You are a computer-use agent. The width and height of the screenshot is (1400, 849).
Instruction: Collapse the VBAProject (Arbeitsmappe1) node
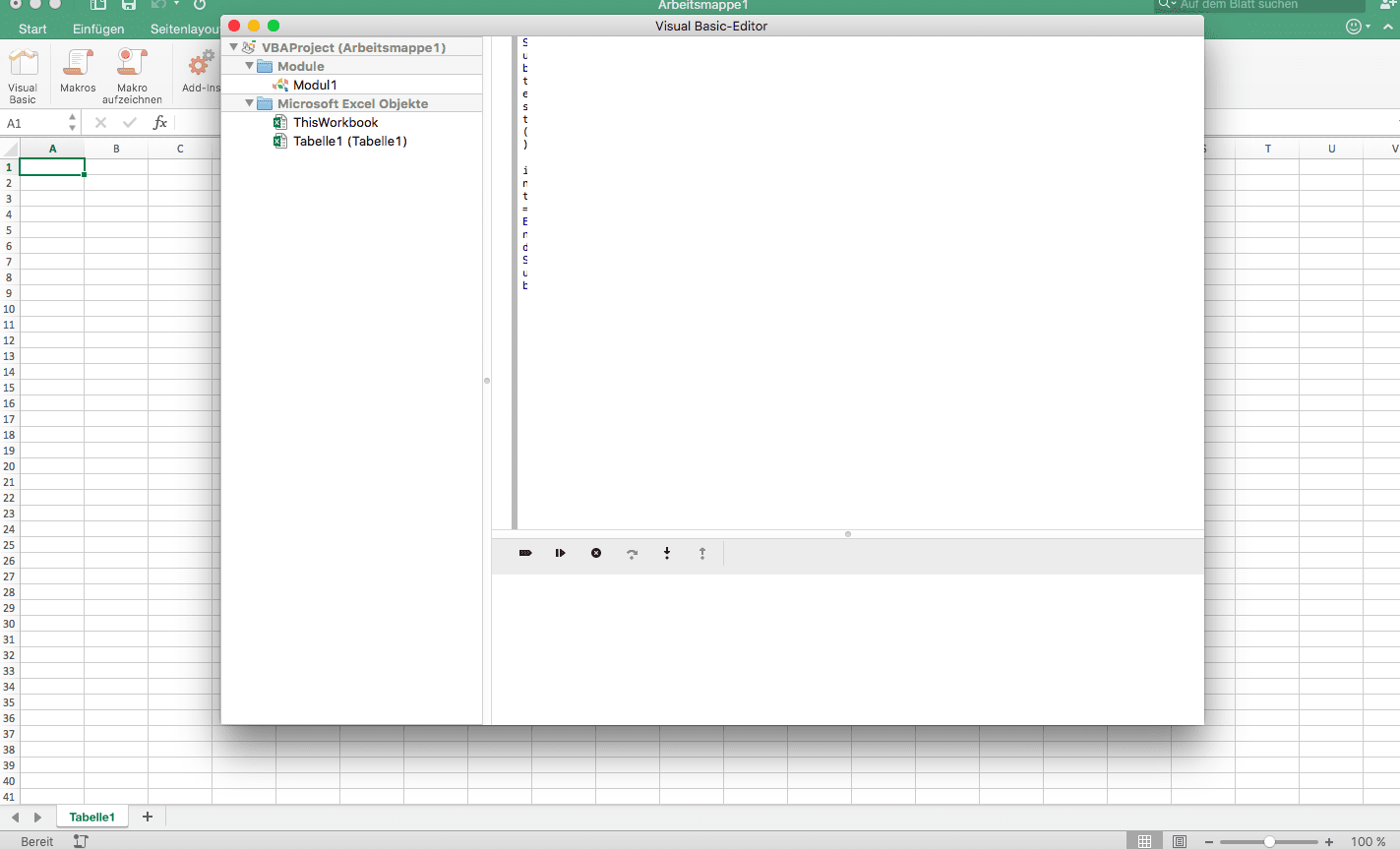coord(234,47)
